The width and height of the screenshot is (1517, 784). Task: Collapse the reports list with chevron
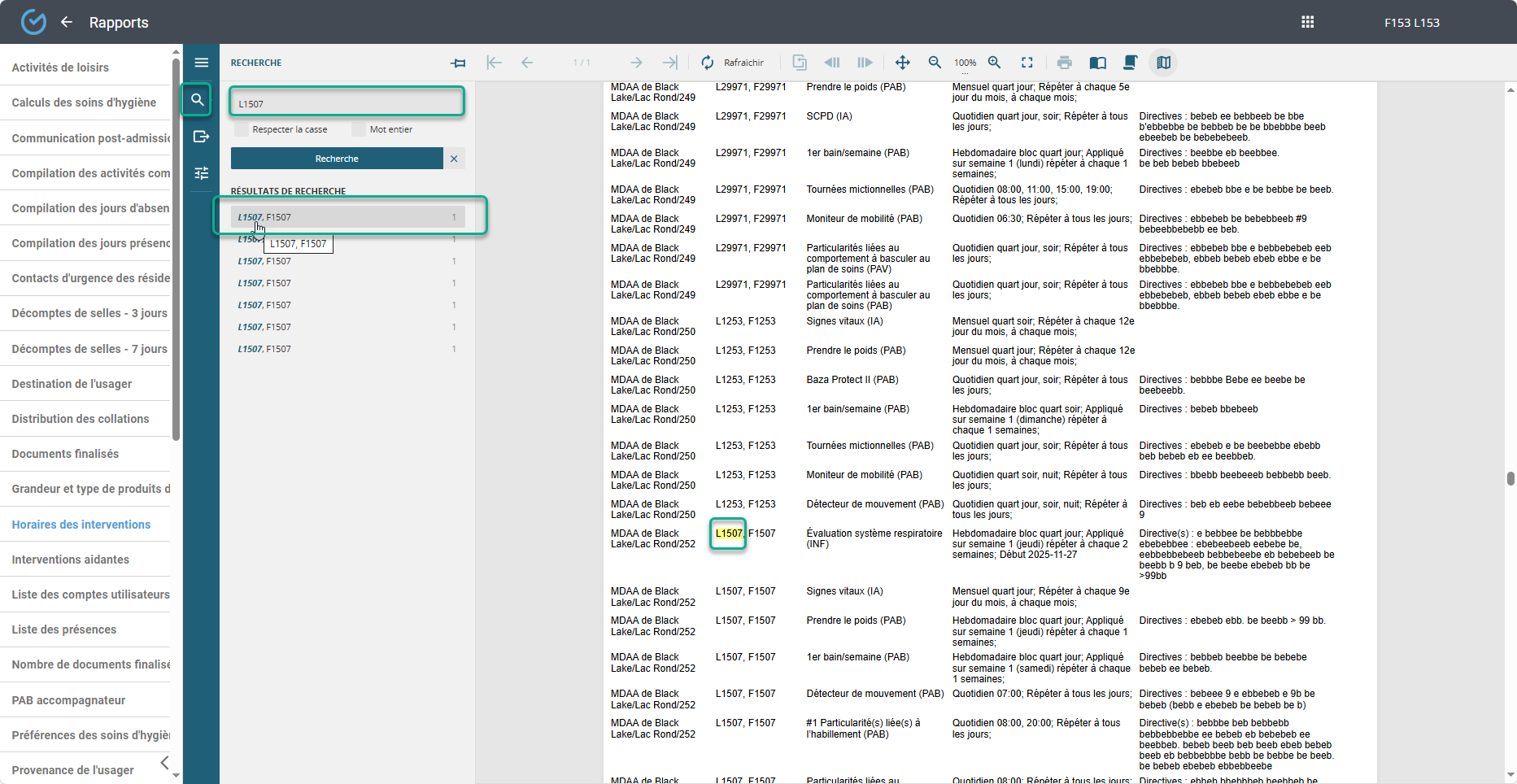165,763
